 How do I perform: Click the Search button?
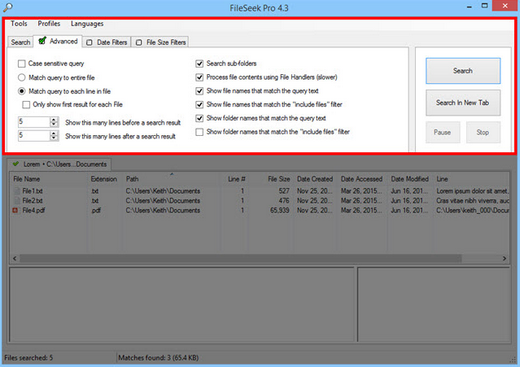(463, 71)
